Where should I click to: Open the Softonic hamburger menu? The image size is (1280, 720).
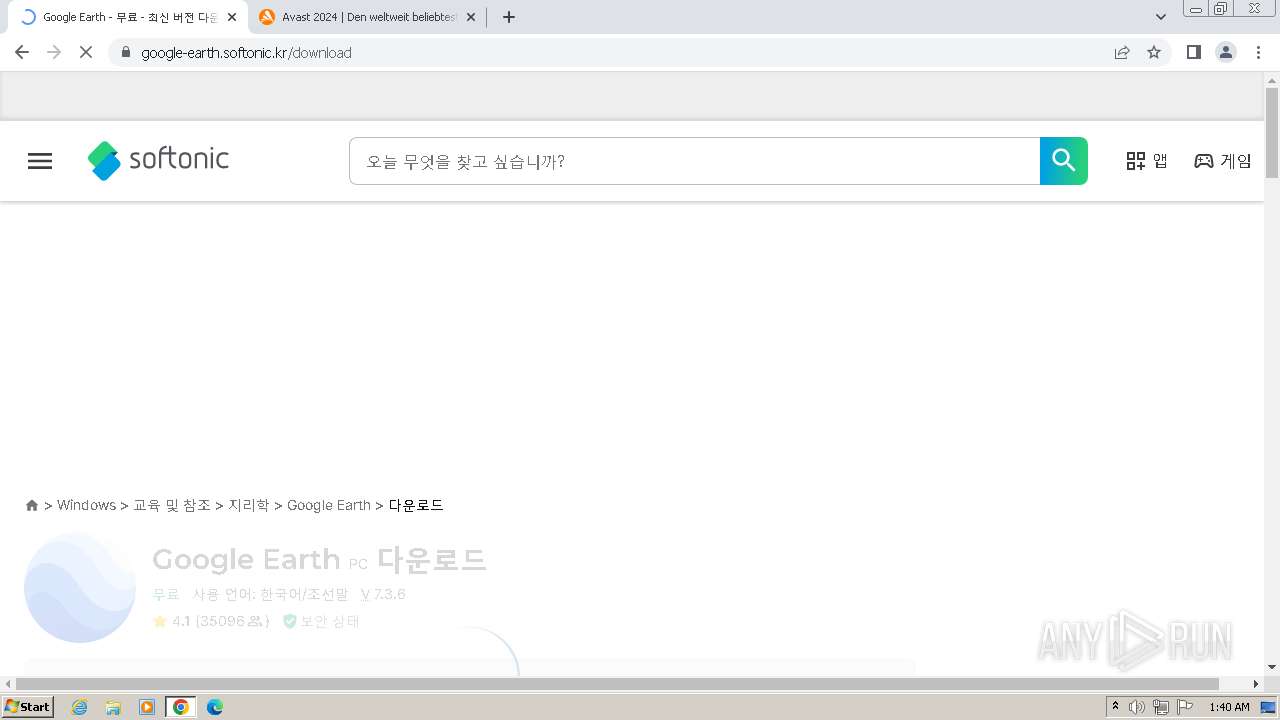tap(40, 161)
